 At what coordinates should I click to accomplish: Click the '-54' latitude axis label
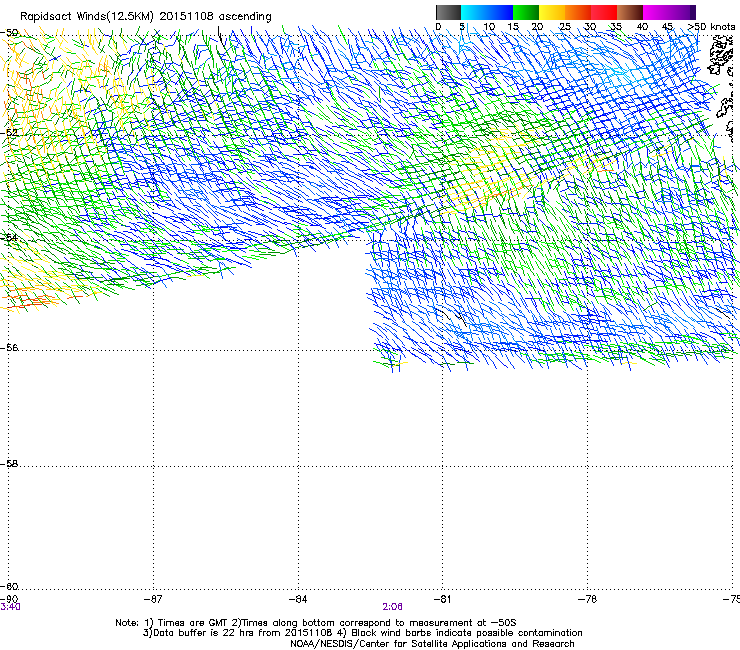coord(9,237)
